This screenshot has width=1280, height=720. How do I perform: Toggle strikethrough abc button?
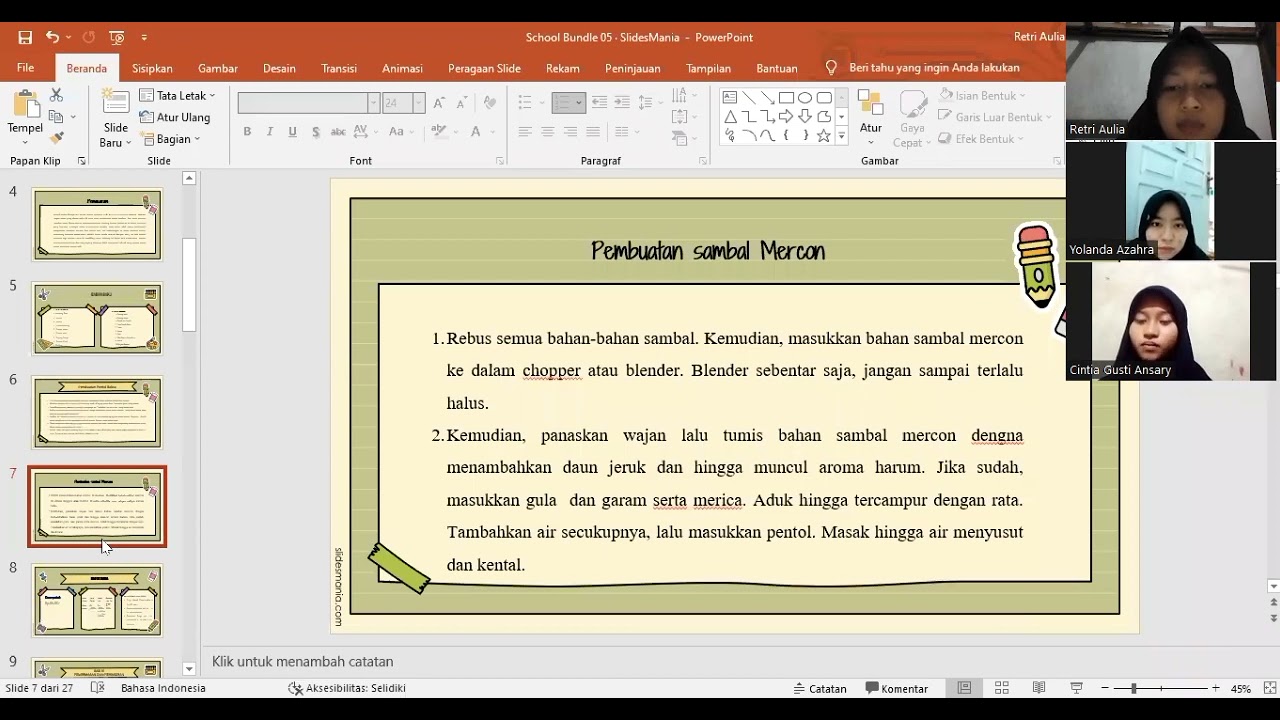(x=338, y=132)
